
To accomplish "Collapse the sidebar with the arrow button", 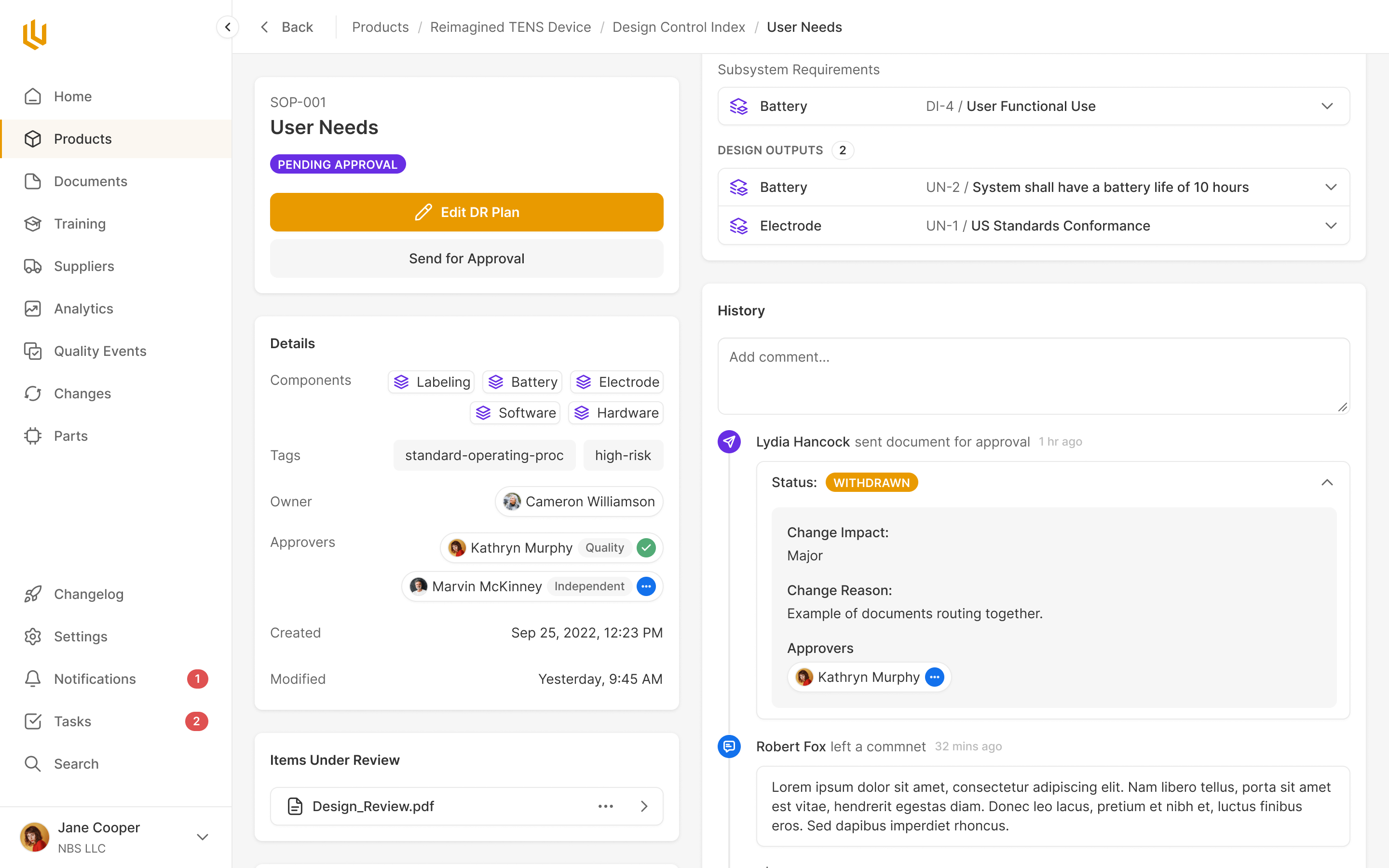I will pyautogui.click(x=228, y=27).
